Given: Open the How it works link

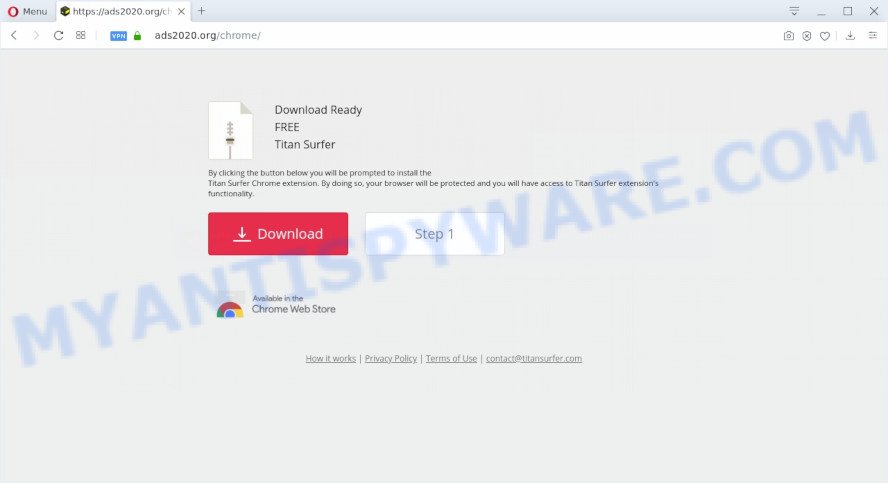Looking at the screenshot, I should tap(331, 358).
